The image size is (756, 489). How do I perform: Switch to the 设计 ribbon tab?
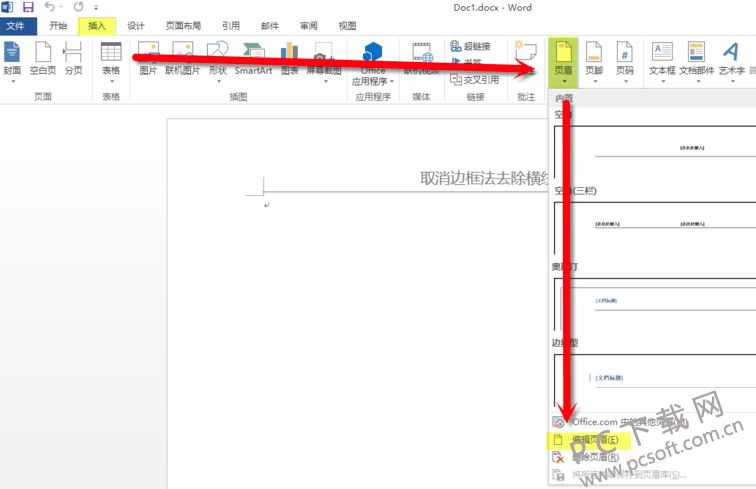(x=136, y=26)
